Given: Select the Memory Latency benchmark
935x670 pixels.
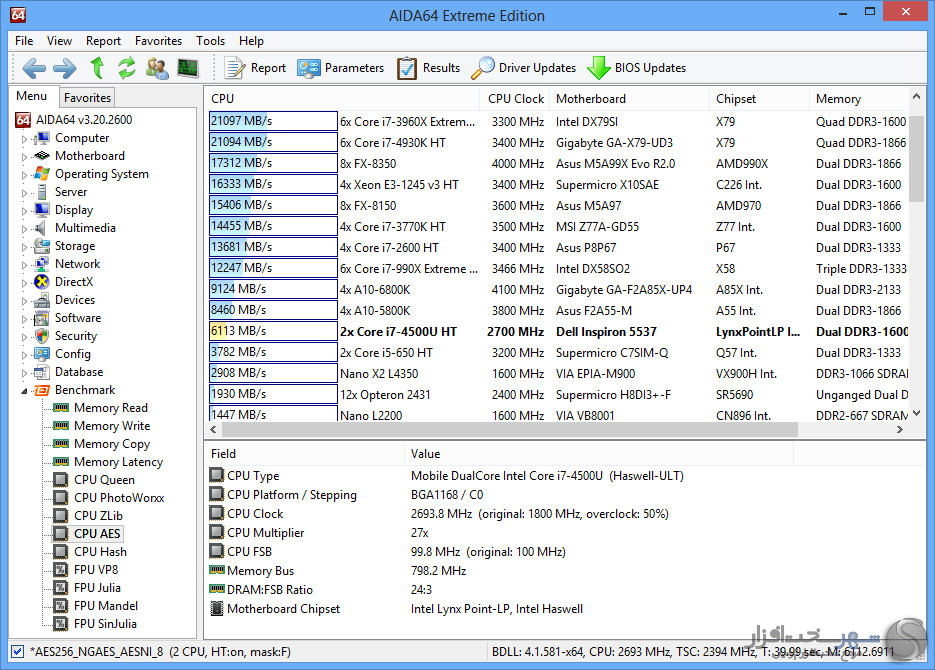Looking at the screenshot, I should (x=118, y=462).
